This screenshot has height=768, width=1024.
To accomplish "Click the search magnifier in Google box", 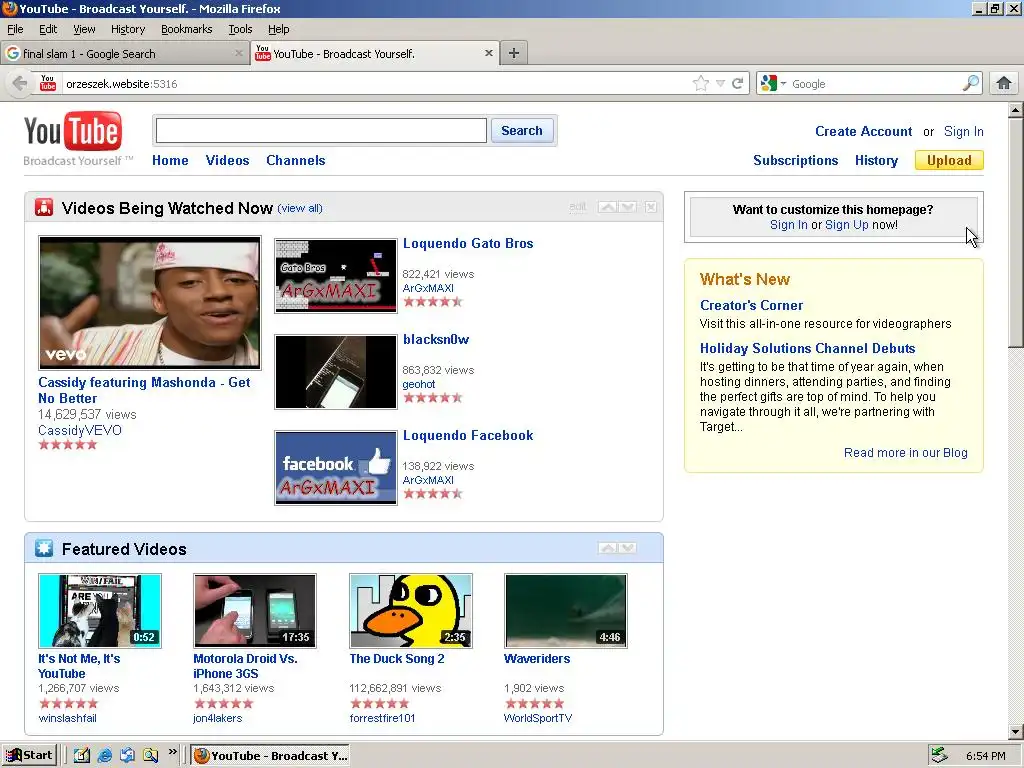I will (971, 84).
